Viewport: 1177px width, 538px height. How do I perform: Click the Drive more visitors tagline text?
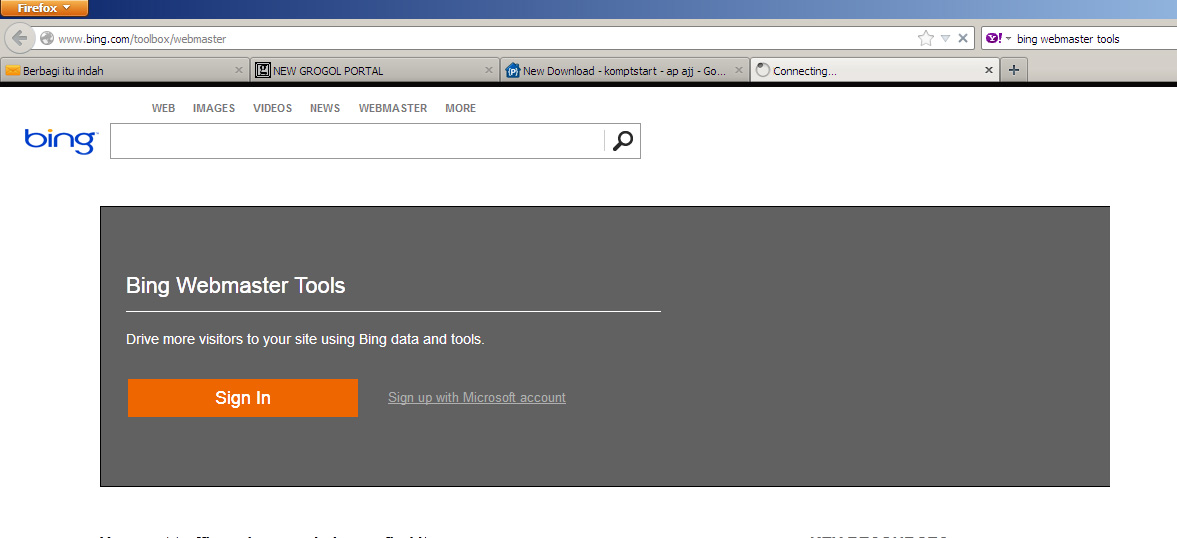click(x=306, y=339)
